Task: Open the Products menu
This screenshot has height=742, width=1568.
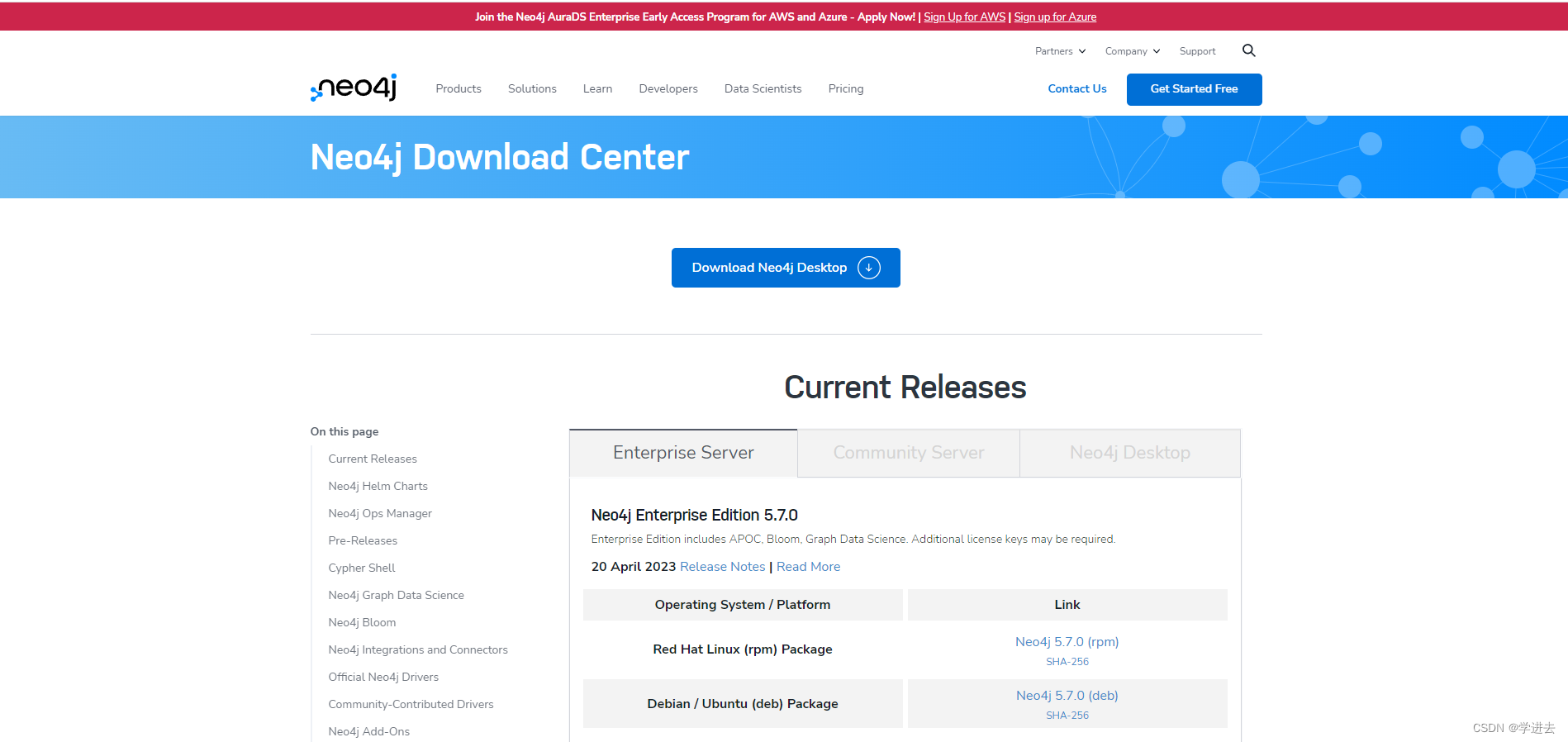Action: [459, 88]
